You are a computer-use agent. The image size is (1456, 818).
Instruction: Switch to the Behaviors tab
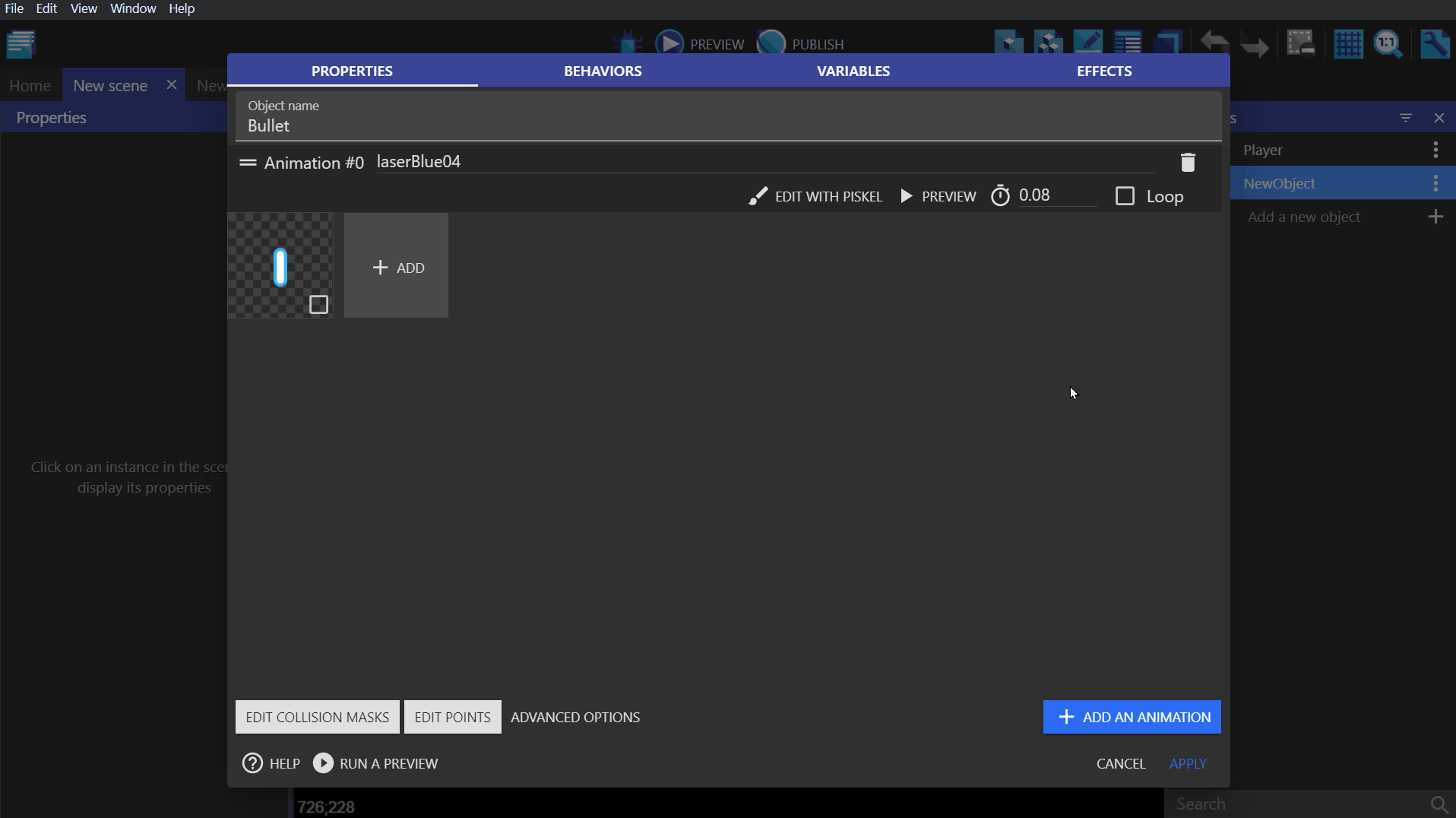click(x=603, y=71)
